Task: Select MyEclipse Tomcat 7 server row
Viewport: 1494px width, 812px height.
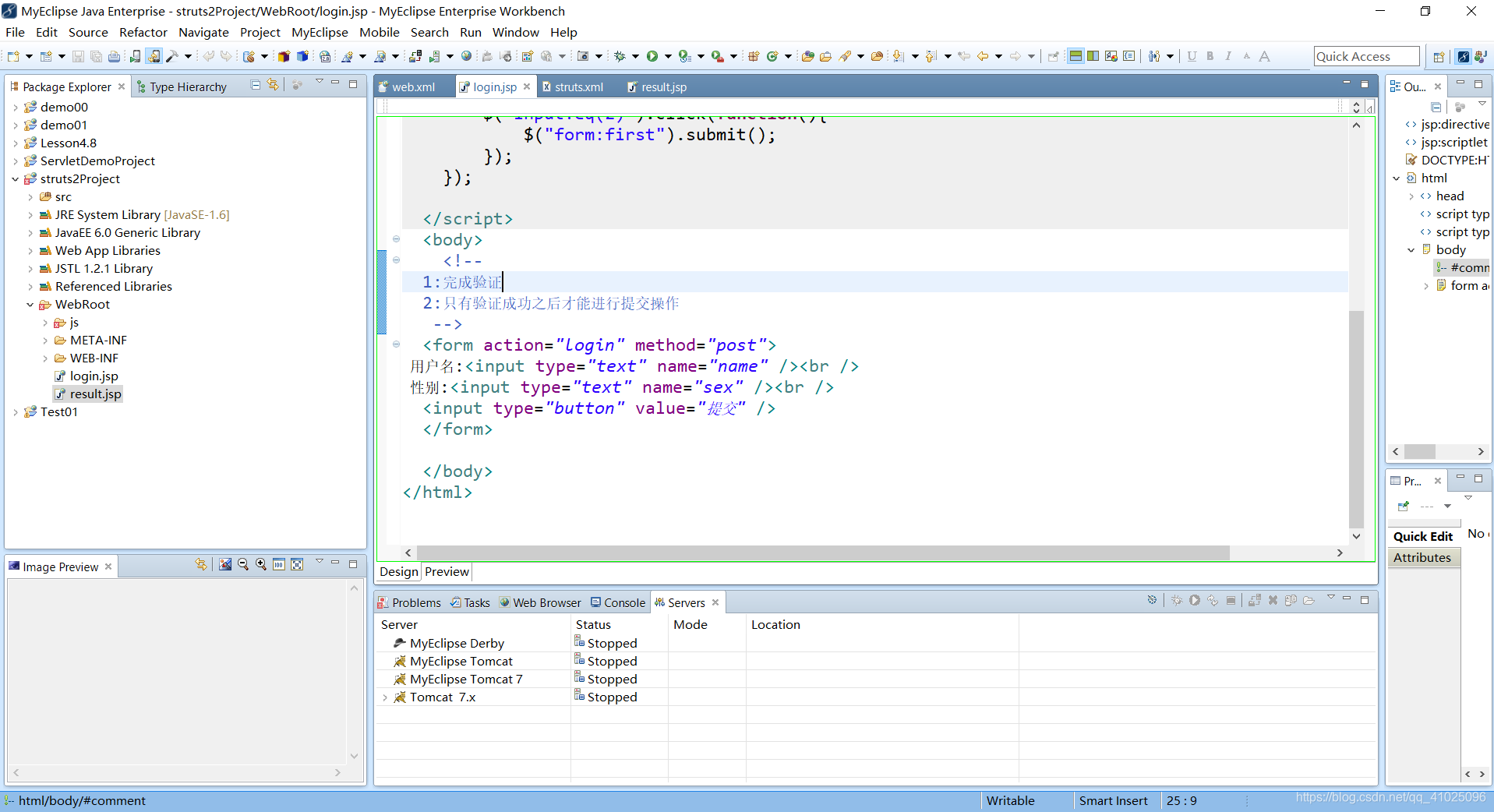Action: pyautogui.click(x=466, y=679)
